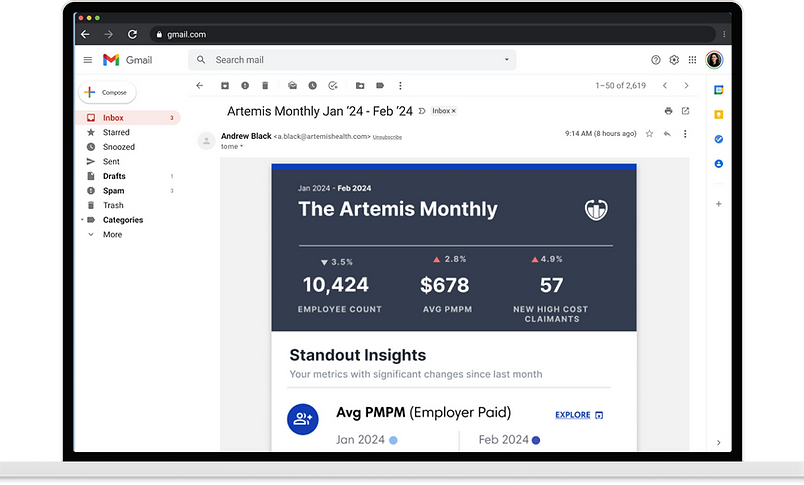This screenshot has width=804, height=485.
Task: Mark the email as unread
Action: click(x=292, y=86)
